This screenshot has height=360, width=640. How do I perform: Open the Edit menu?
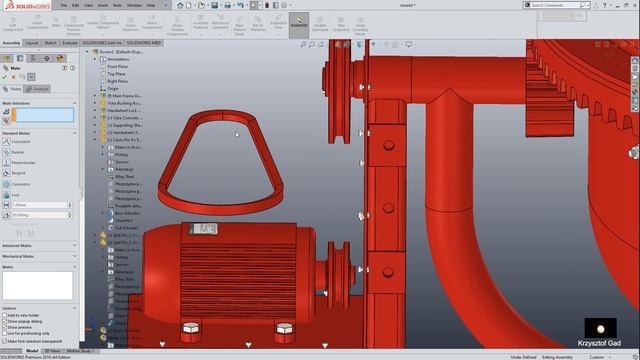76,5
